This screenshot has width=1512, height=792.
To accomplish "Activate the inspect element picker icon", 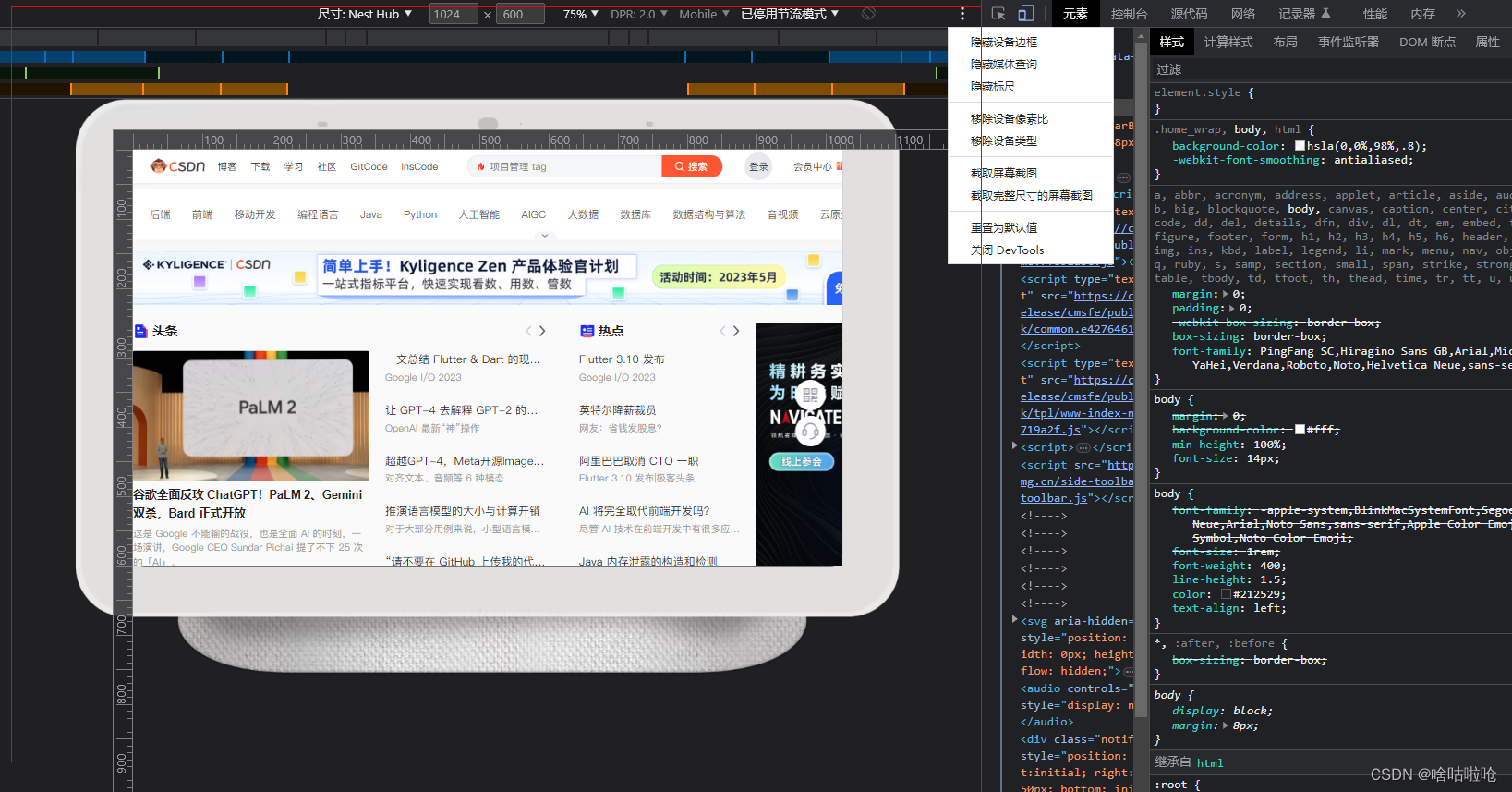I will (998, 14).
